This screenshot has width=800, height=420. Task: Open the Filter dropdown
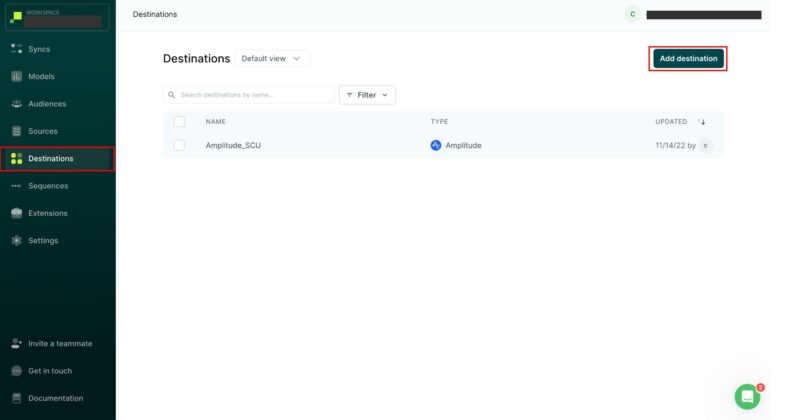[x=367, y=95]
